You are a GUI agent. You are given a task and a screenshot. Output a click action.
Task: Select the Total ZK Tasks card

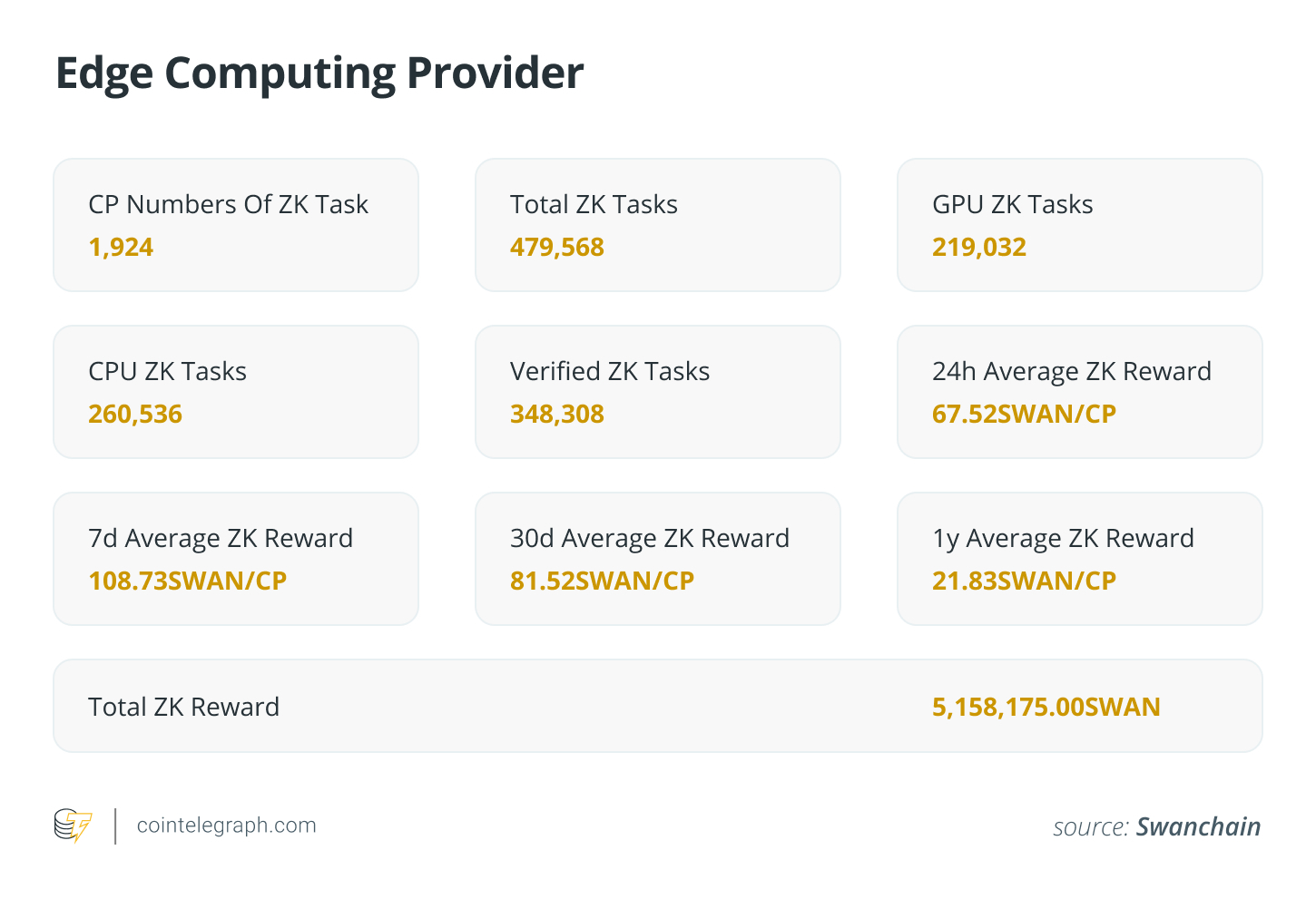coord(658,225)
